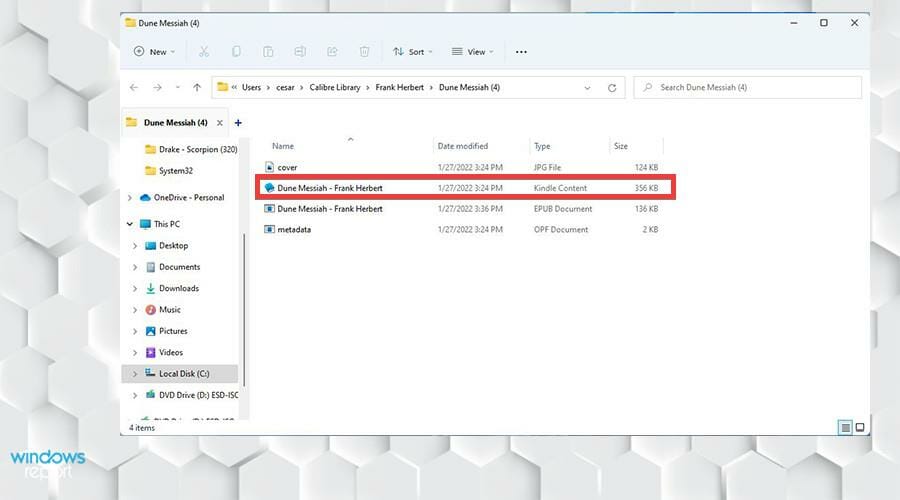Viewport: 900px width, 500px height.
Task: Select Documents in the navigation pane
Action: (x=180, y=267)
